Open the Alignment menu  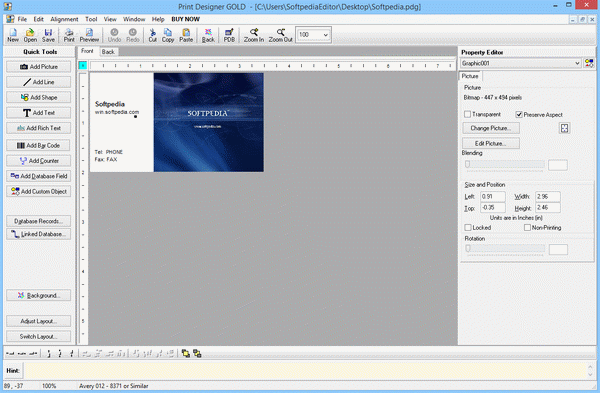click(64, 19)
